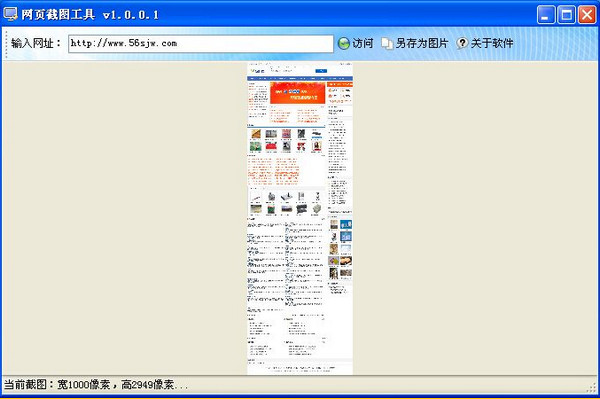Click the toolbar drag handle left of 输入网址
Screen dimensions: 600x399
[x=6, y=44]
